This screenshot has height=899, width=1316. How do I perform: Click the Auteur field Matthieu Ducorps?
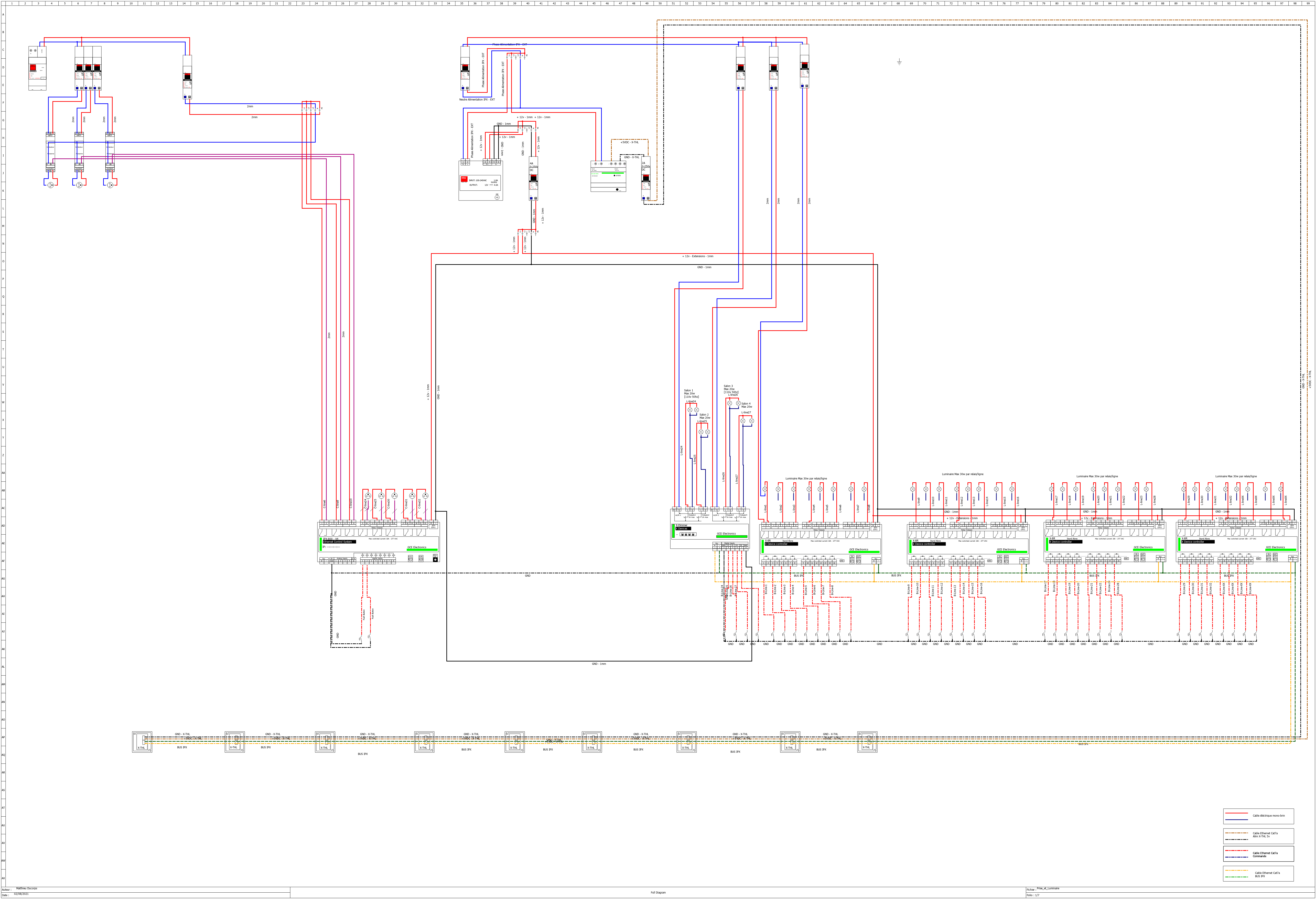(27, 888)
